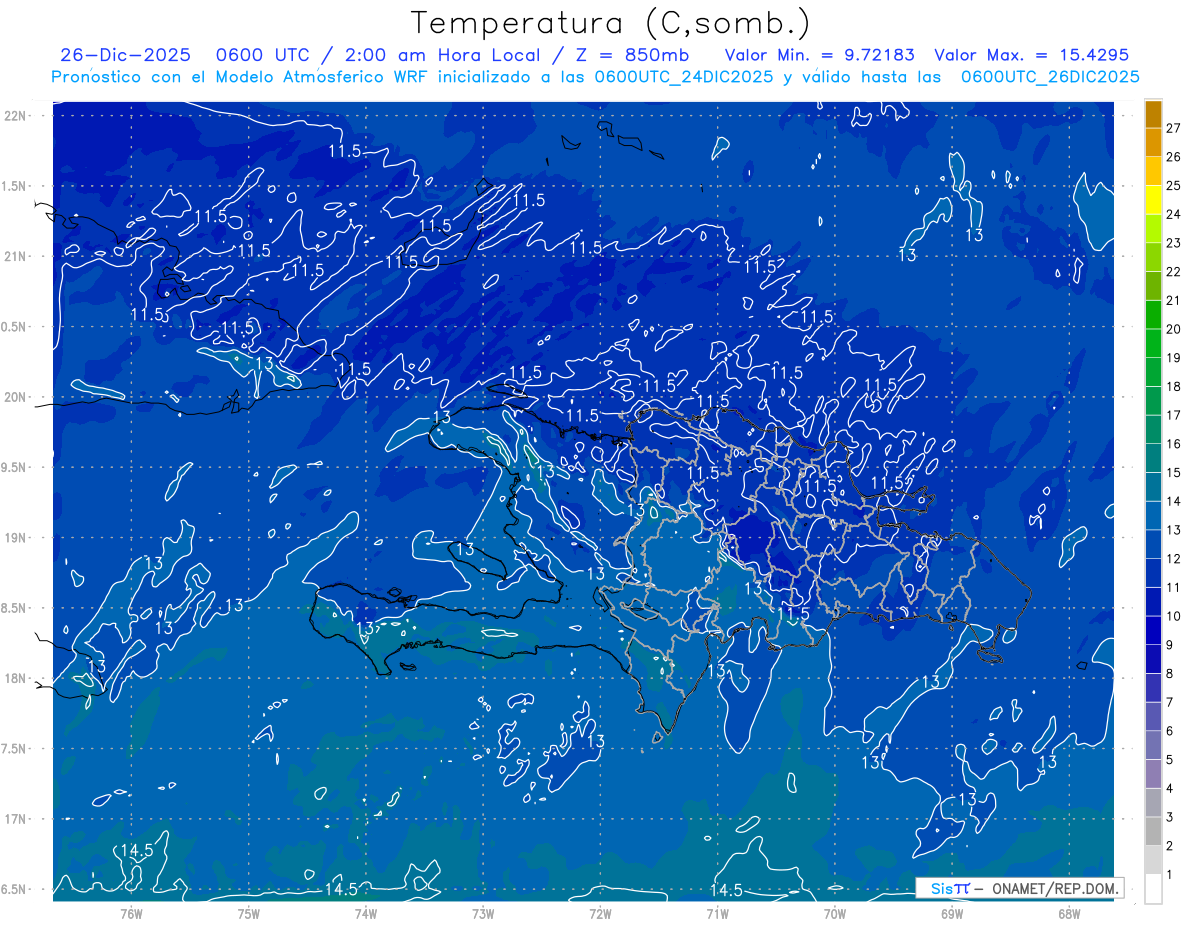The height and width of the screenshot is (927, 1200).
Task: Click the '14.5' contour label above 71W
Action: (726, 890)
